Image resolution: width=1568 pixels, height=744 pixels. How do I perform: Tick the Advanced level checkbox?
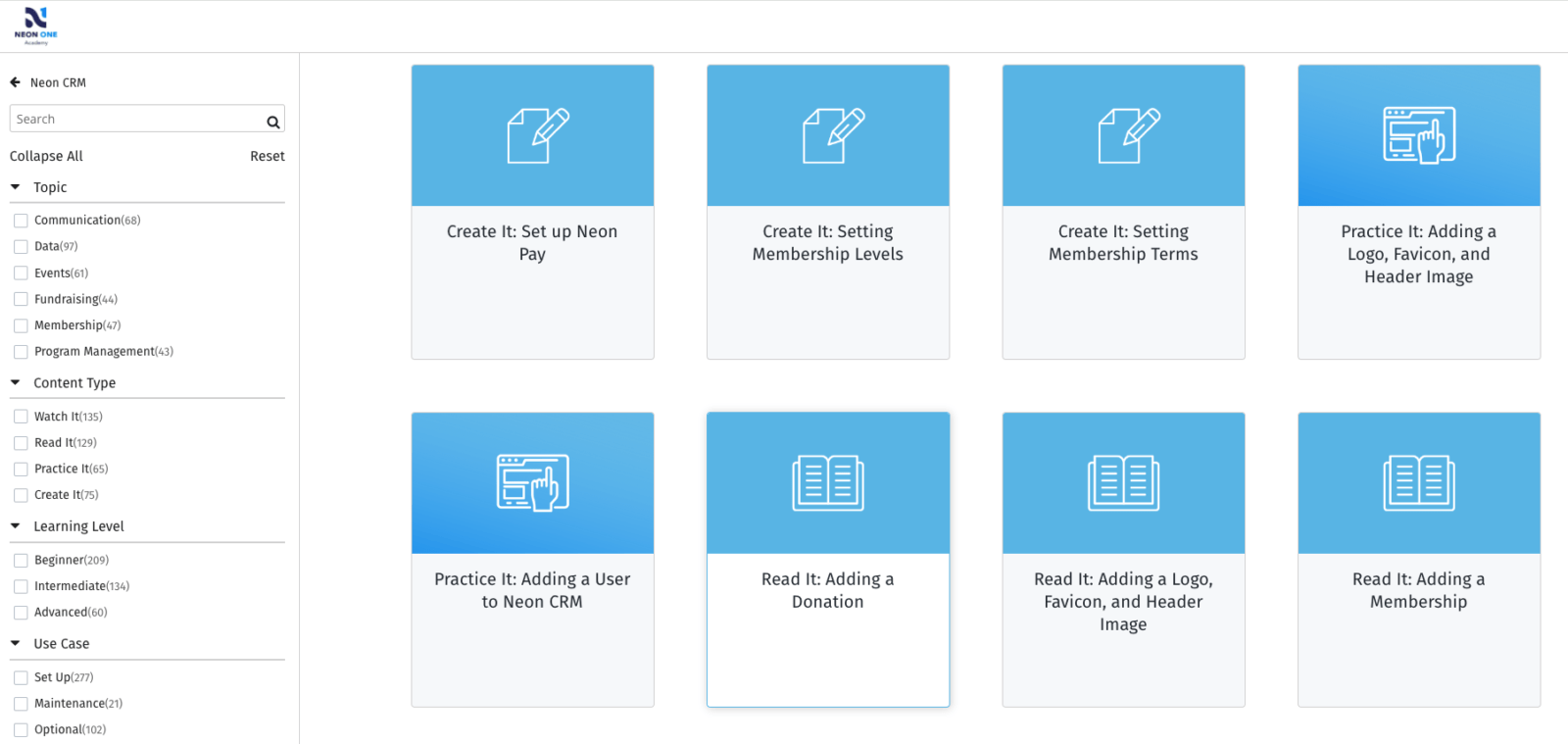21,613
